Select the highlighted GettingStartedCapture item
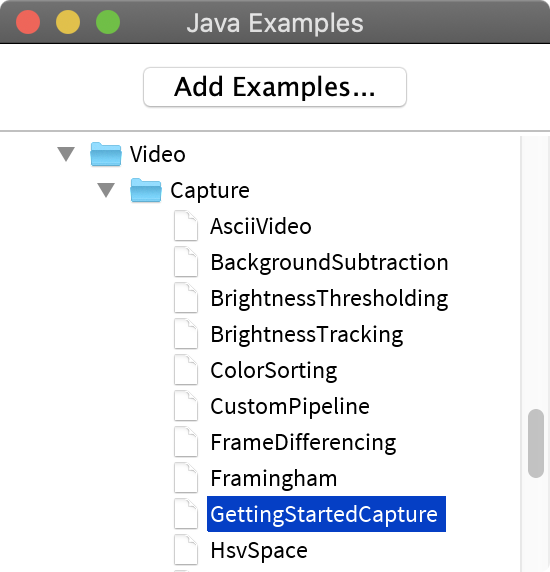The width and height of the screenshot is (550, 572). coord(326,514)
